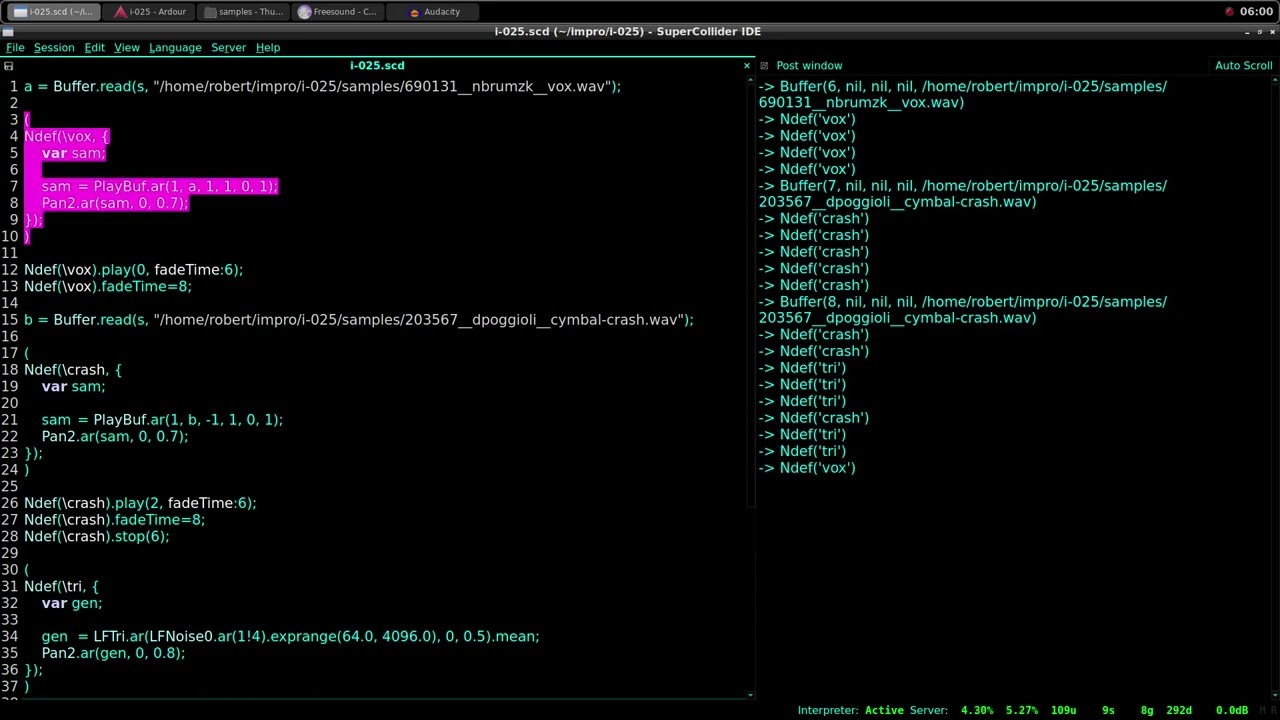1280x720 pixels.
Task: Click the 292d synthdef count status
Action: click(x=1179, y=710)
